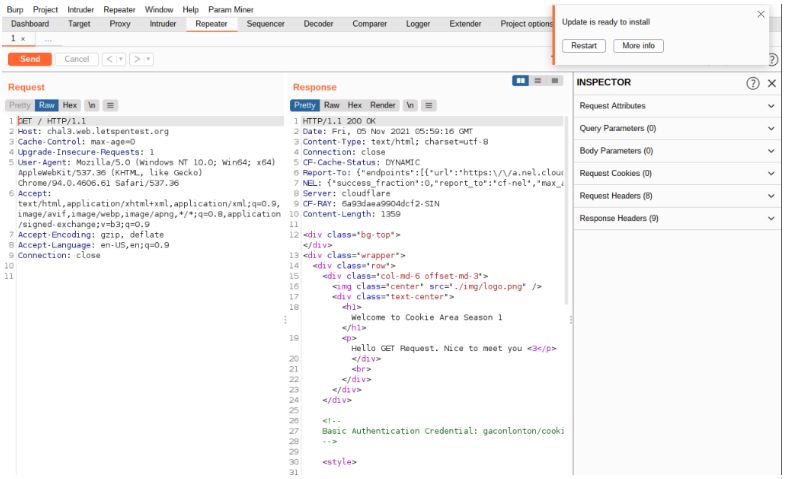Select Render view in Response pane
785x479 pixels.
pyautogui.click(x=383, y=105)
